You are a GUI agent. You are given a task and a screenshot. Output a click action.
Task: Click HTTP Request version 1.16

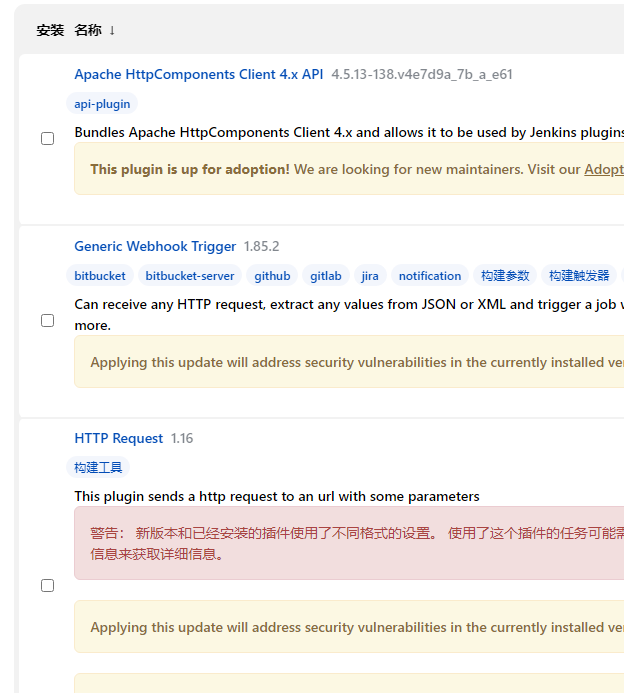(182, 438)
